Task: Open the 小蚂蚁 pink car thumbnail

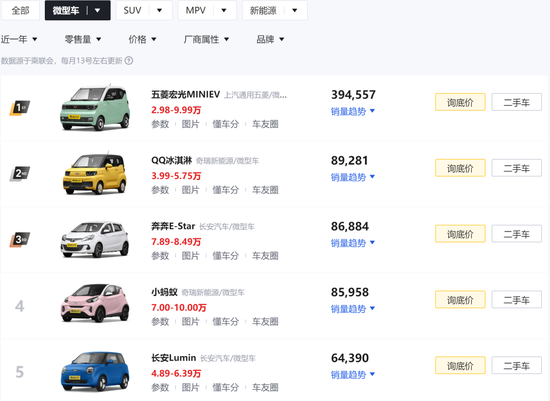Action: click(x=95, y=303)
